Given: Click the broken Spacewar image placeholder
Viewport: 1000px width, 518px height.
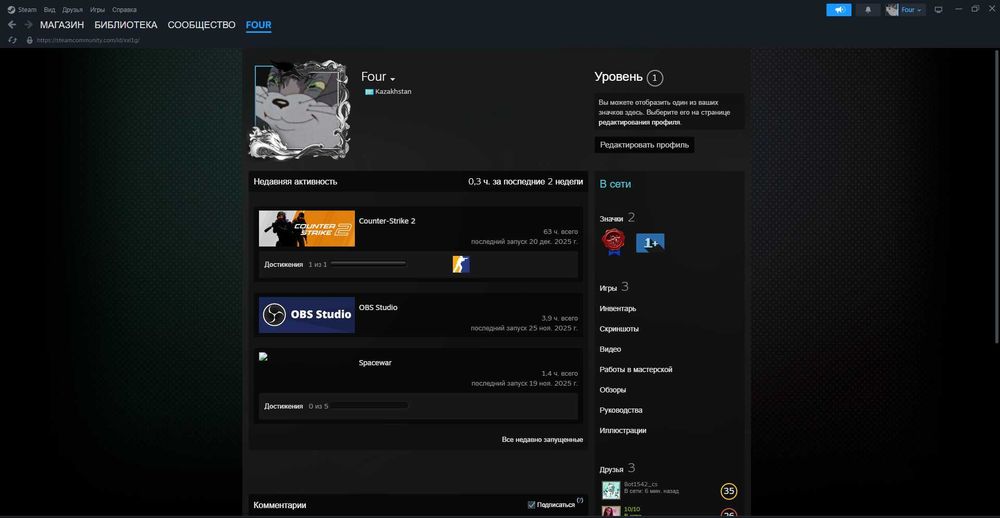Looking at the screenshot, I should tap(263, 357).
